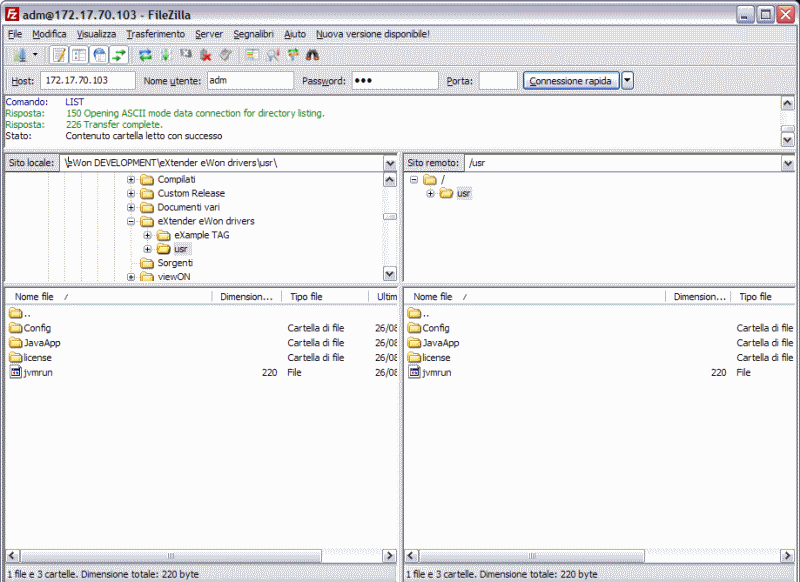Expand the remote usr folder node
This screenshot has width=800, height=582.
pyautogui.click(x=430, y=193)
